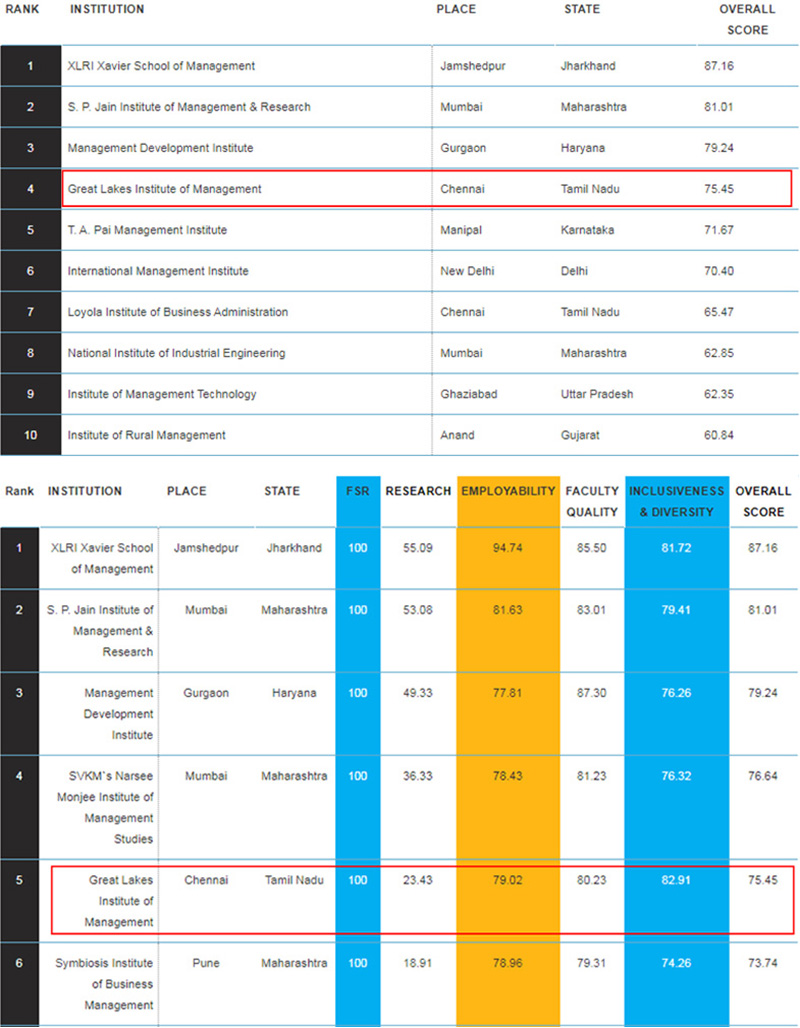
Task: Click the overall score 65.47
Action: (719, 312)
